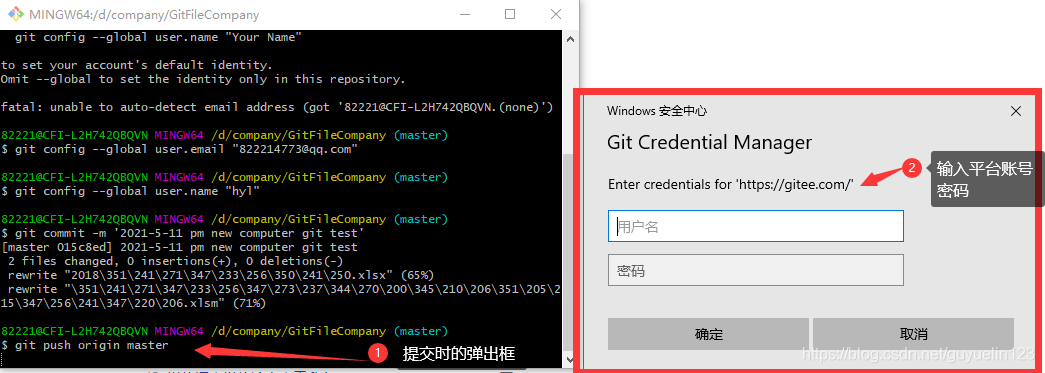Click the 'git push origin master' command line
Screen dimensions: 1045x373
pyautogui.click(x=85, y=345)
